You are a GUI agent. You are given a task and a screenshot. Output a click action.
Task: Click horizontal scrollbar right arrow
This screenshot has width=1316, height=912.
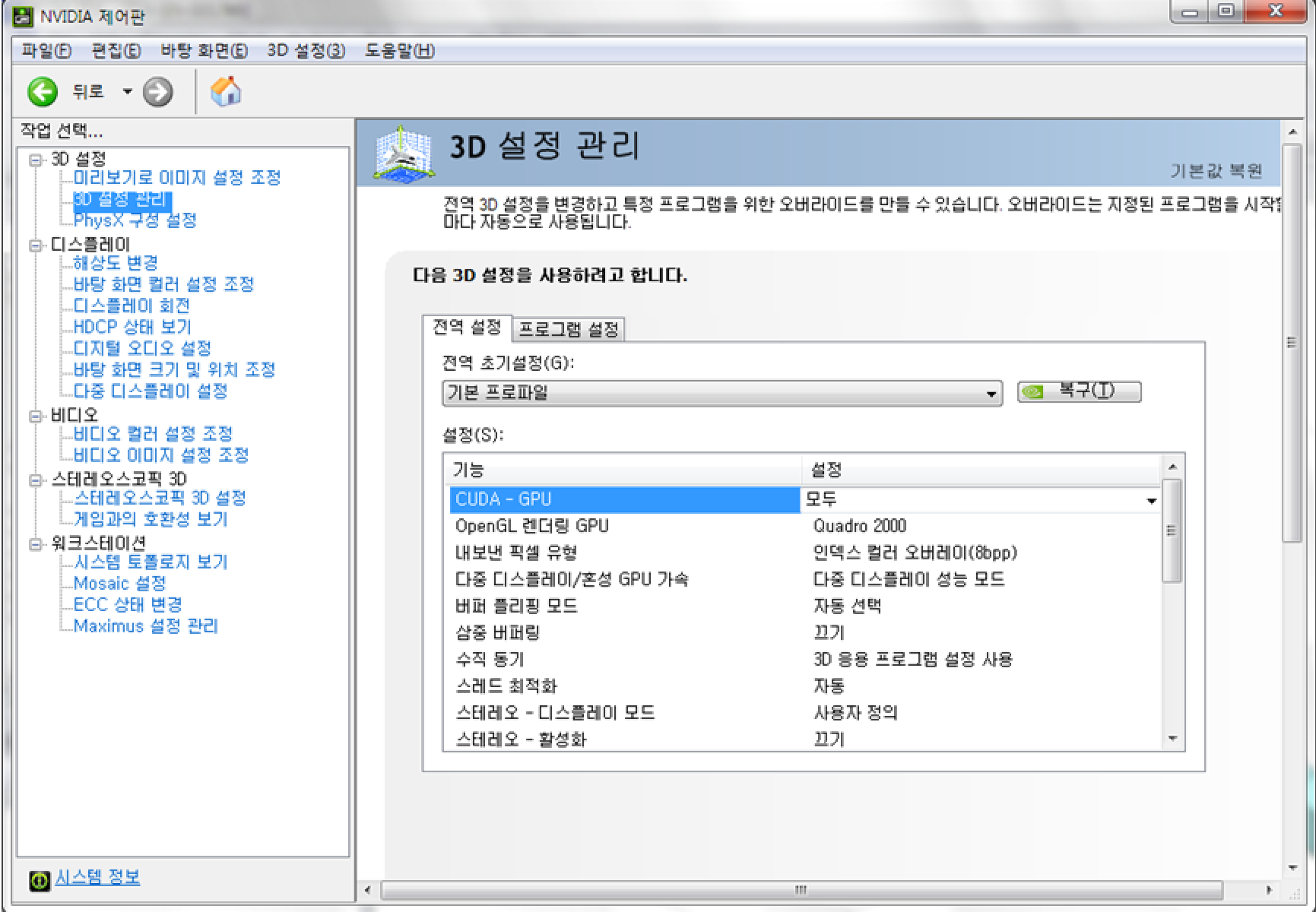click(1269, 890)
